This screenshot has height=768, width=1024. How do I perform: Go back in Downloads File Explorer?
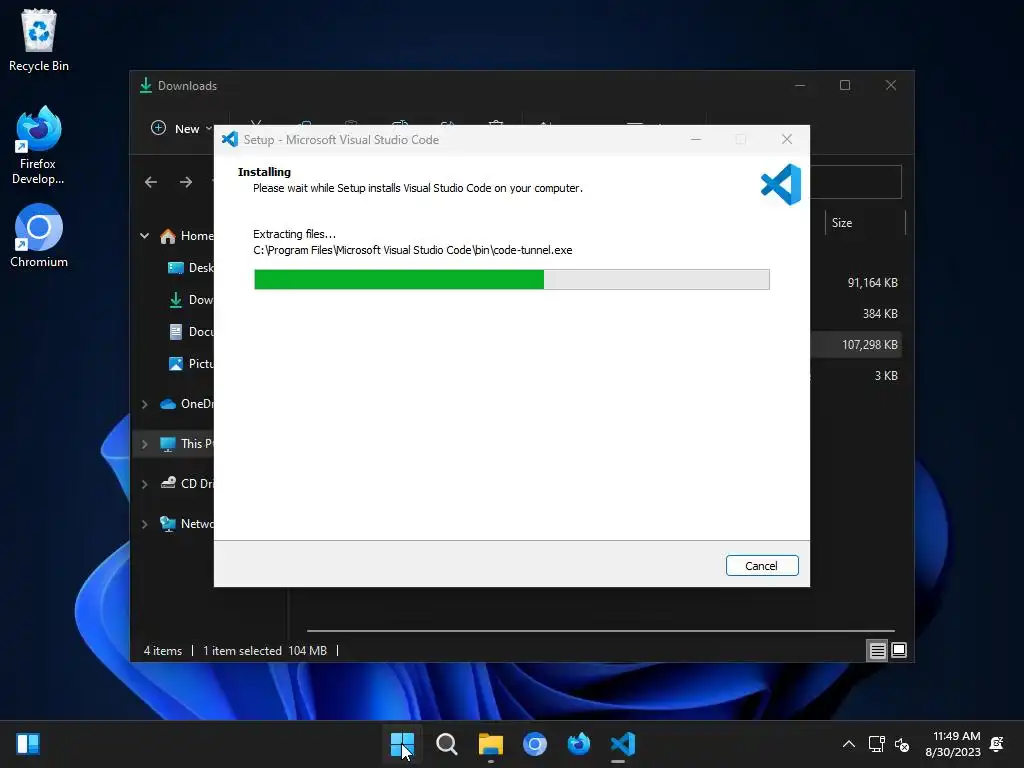[x=151, y=182]
